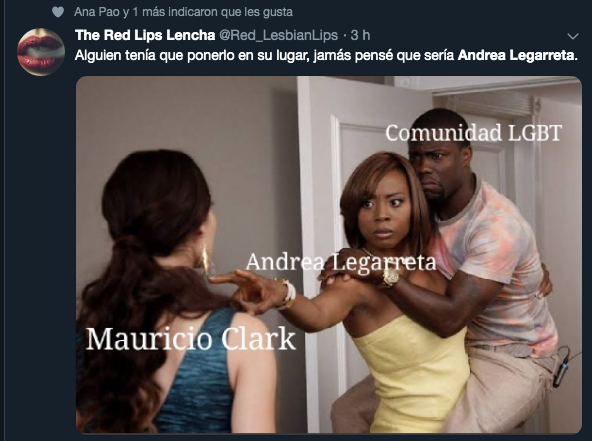The height and width of the screenshot is (441, 592).
Task: Click the @Red_LesbianLips handle
Action: point(279,35)
